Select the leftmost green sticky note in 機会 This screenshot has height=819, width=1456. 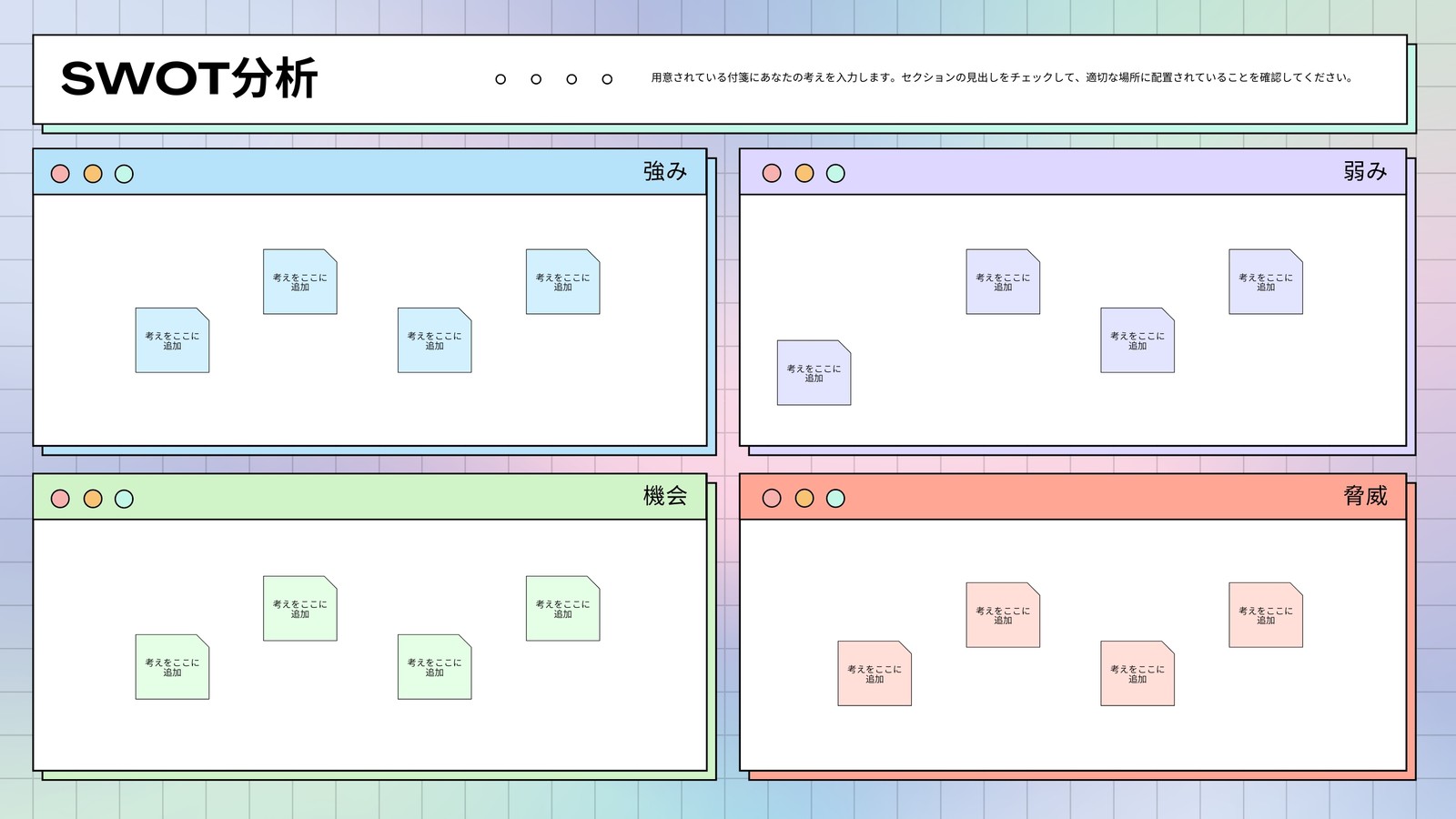tap(172, 667)
